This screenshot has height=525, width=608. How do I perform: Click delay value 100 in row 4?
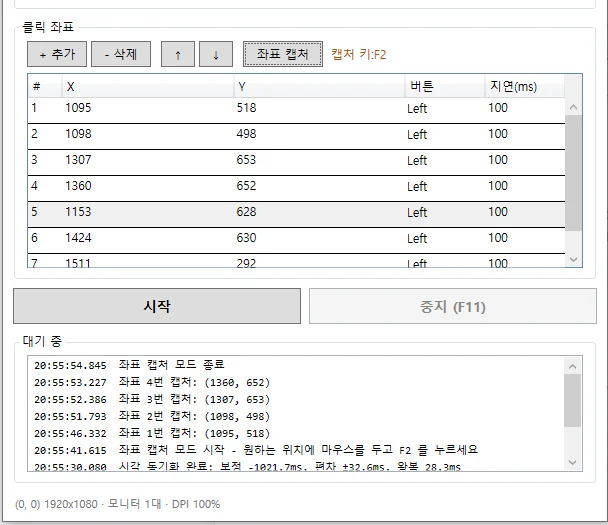[498, 186]
